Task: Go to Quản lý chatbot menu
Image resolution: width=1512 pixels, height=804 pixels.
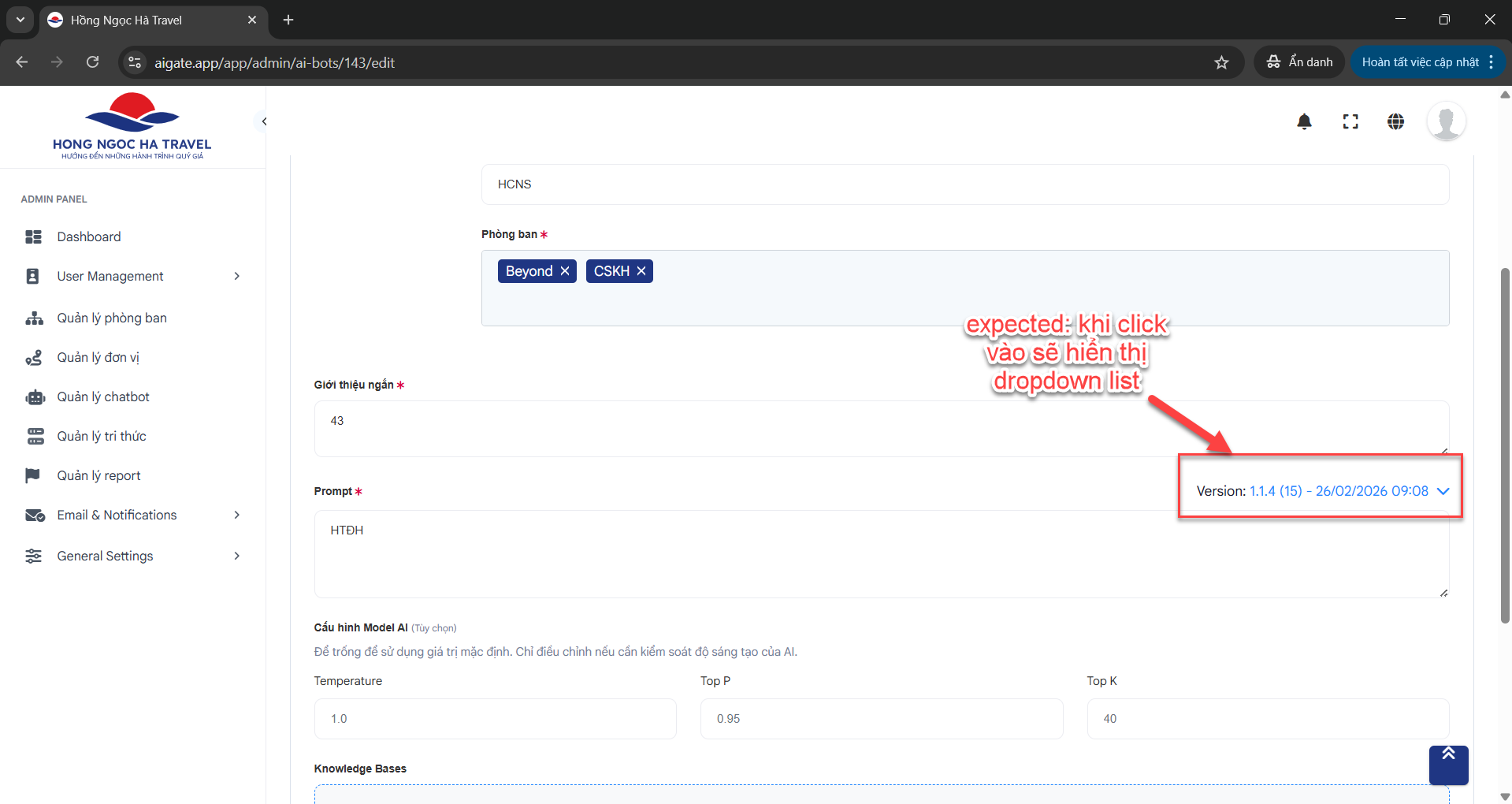Action: 103,396
